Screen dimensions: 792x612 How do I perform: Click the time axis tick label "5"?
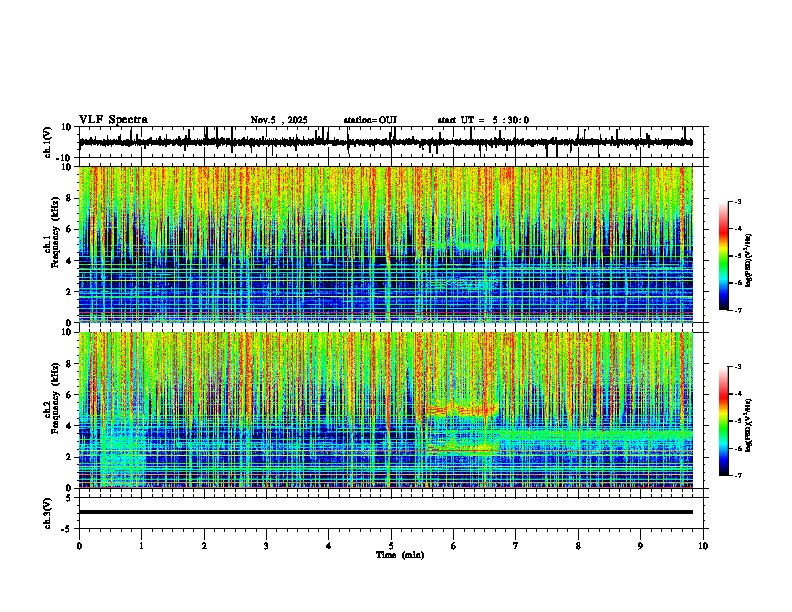pos(391,546)
